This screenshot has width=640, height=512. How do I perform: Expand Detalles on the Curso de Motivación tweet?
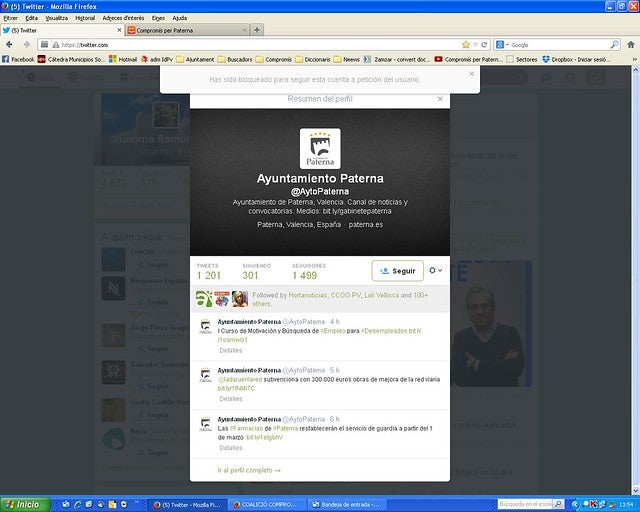[231, 350]
